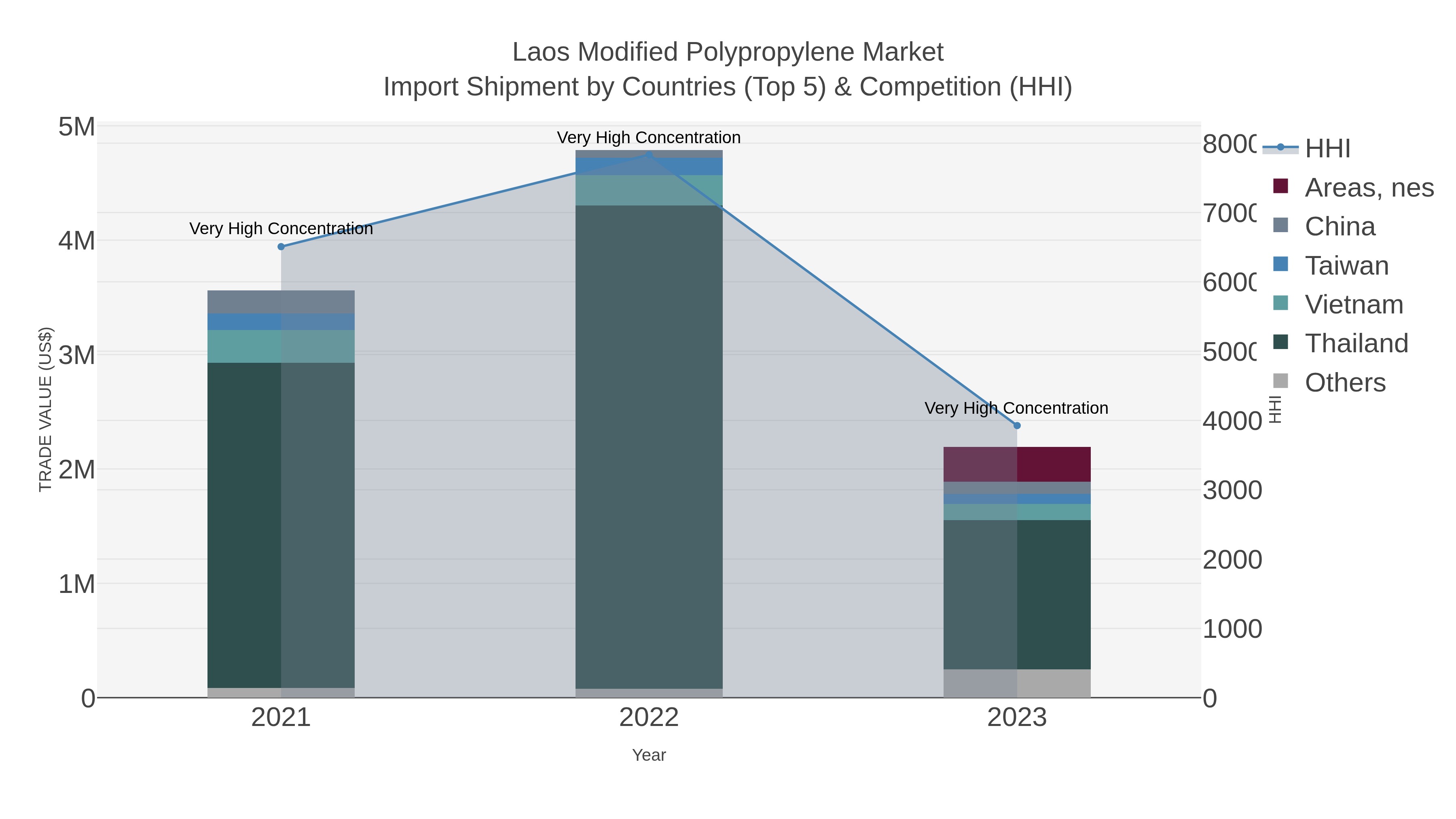This screenshot has height=819, width=1456.
Task: Click the 2023 Others bar segment
Action: (1017, 684)
